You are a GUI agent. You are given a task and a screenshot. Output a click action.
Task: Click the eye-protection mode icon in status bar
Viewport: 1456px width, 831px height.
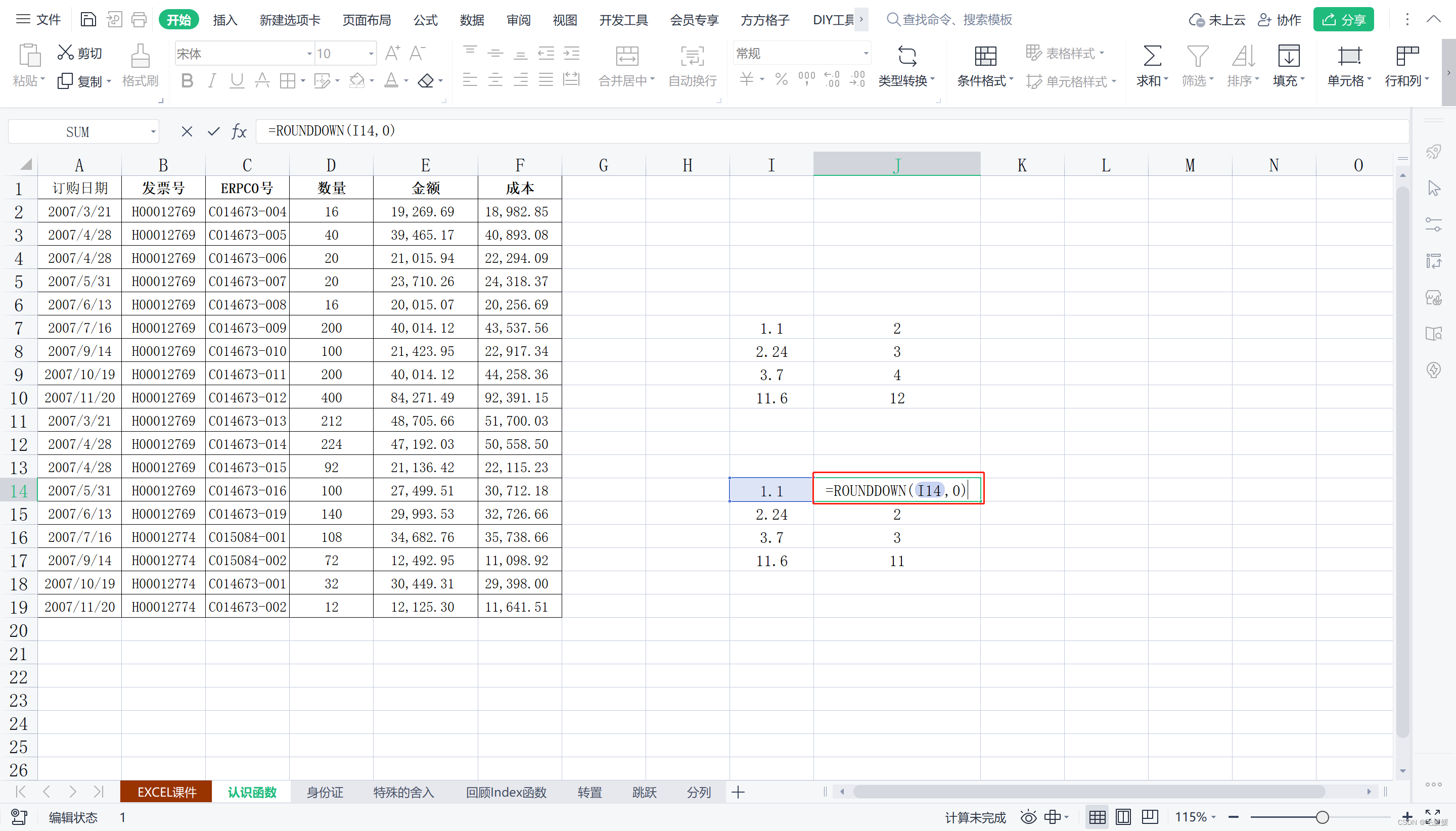point(1028,817)
